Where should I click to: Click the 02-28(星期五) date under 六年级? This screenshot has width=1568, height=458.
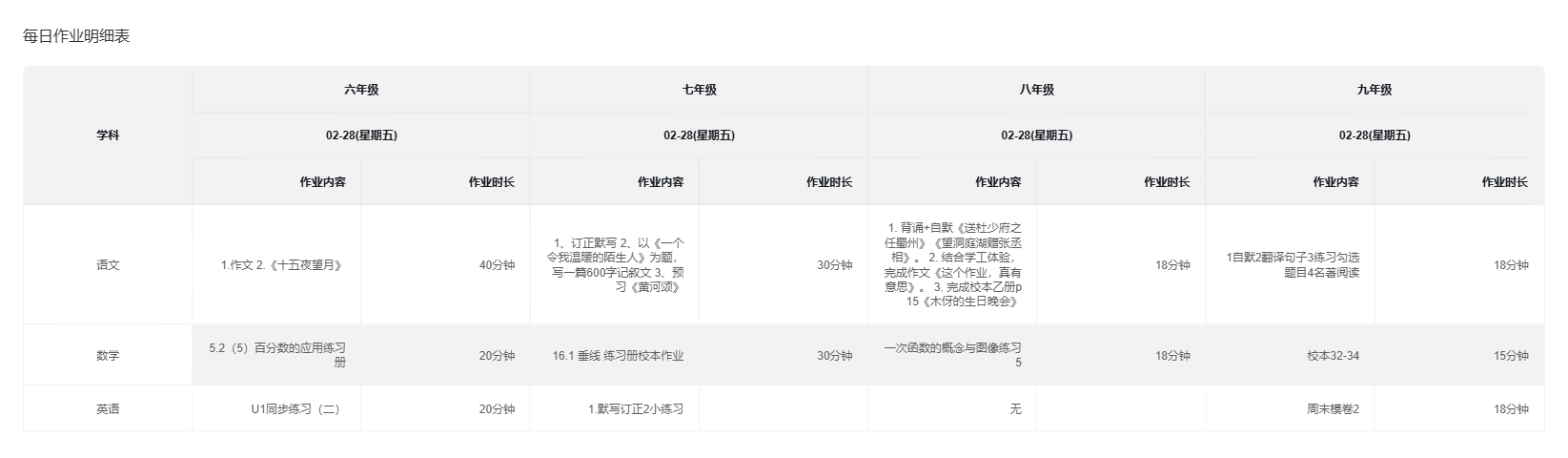[x=361, y=135]
